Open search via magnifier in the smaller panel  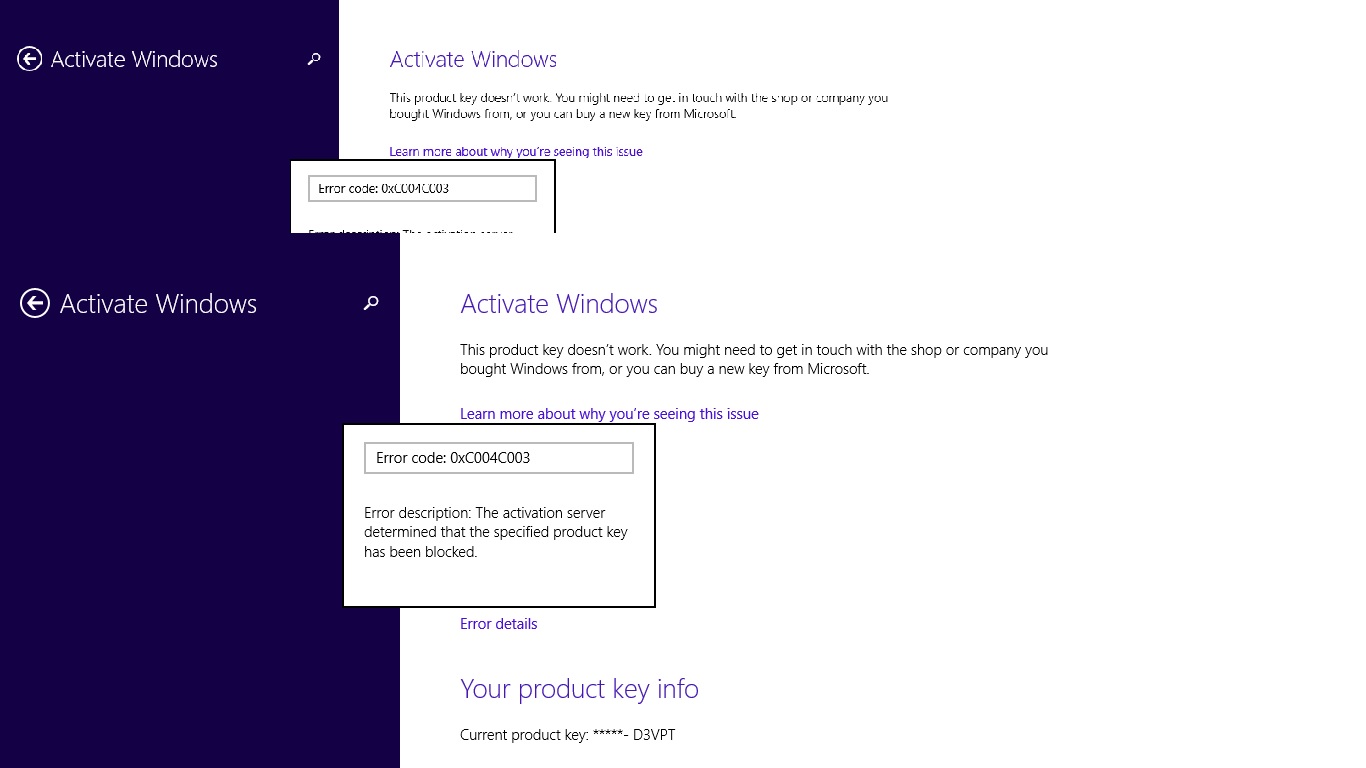click(314, 60)
